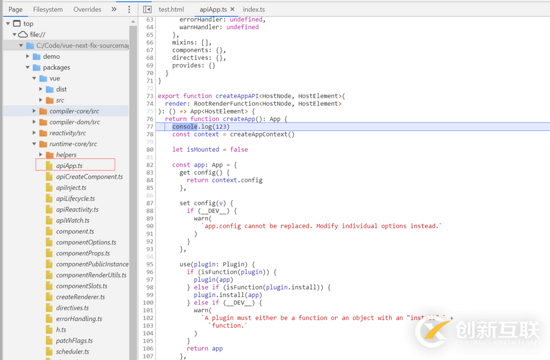
Task: Click the packages folder icon
Action: 37,67
